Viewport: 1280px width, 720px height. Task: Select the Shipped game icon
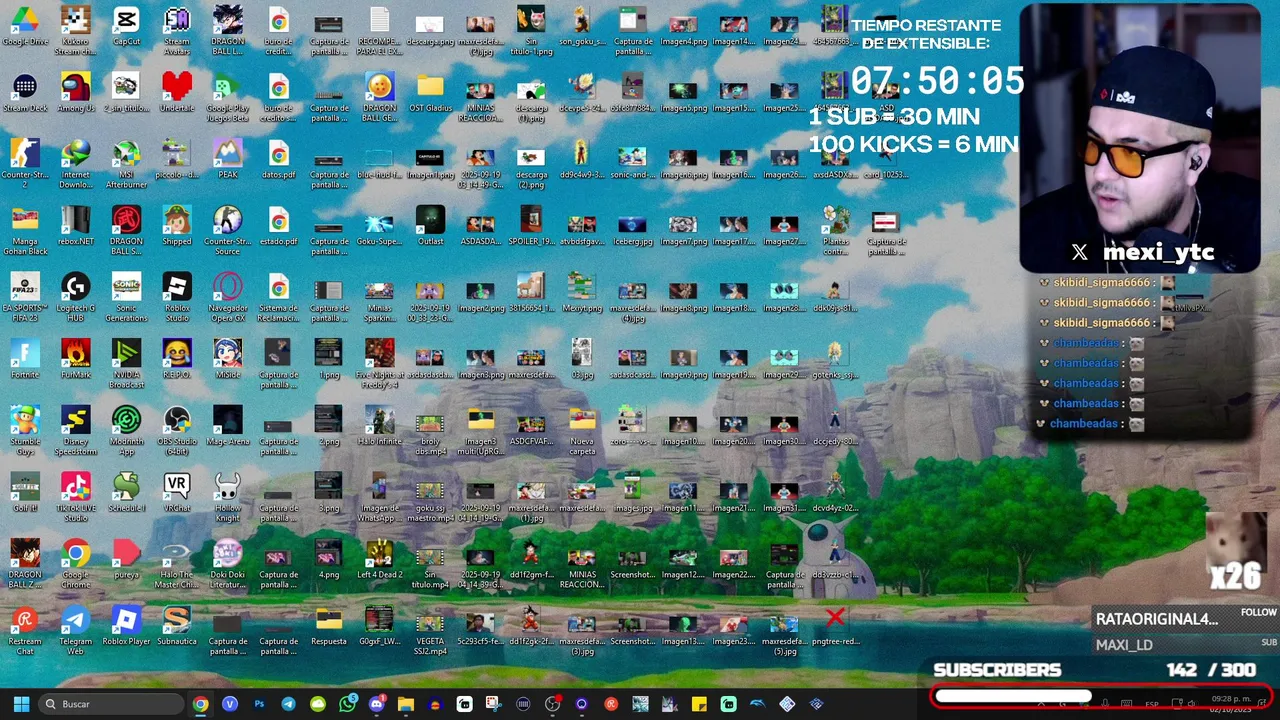click(x=177, y=227)
